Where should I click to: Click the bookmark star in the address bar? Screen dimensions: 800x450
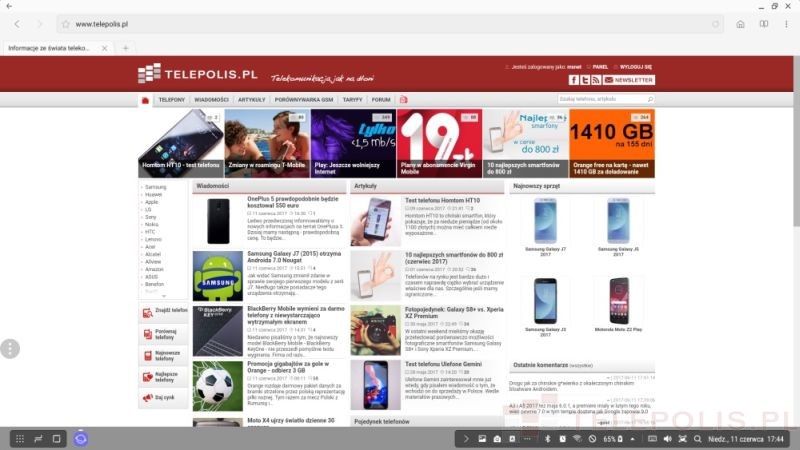click(x=66, y=24)
